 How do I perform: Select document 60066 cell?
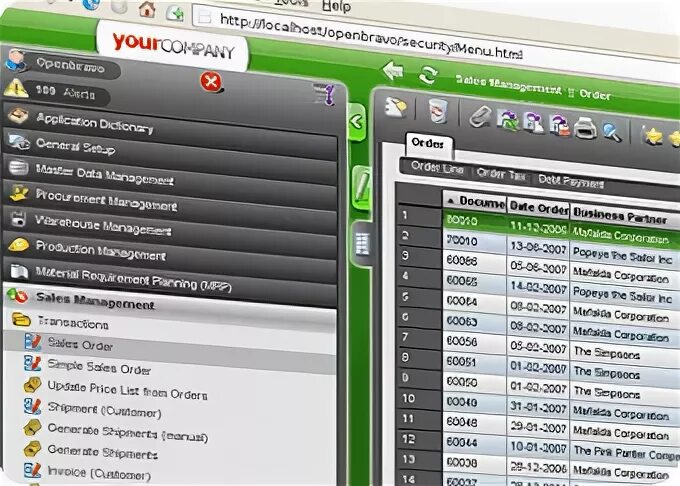click(462, 261)
